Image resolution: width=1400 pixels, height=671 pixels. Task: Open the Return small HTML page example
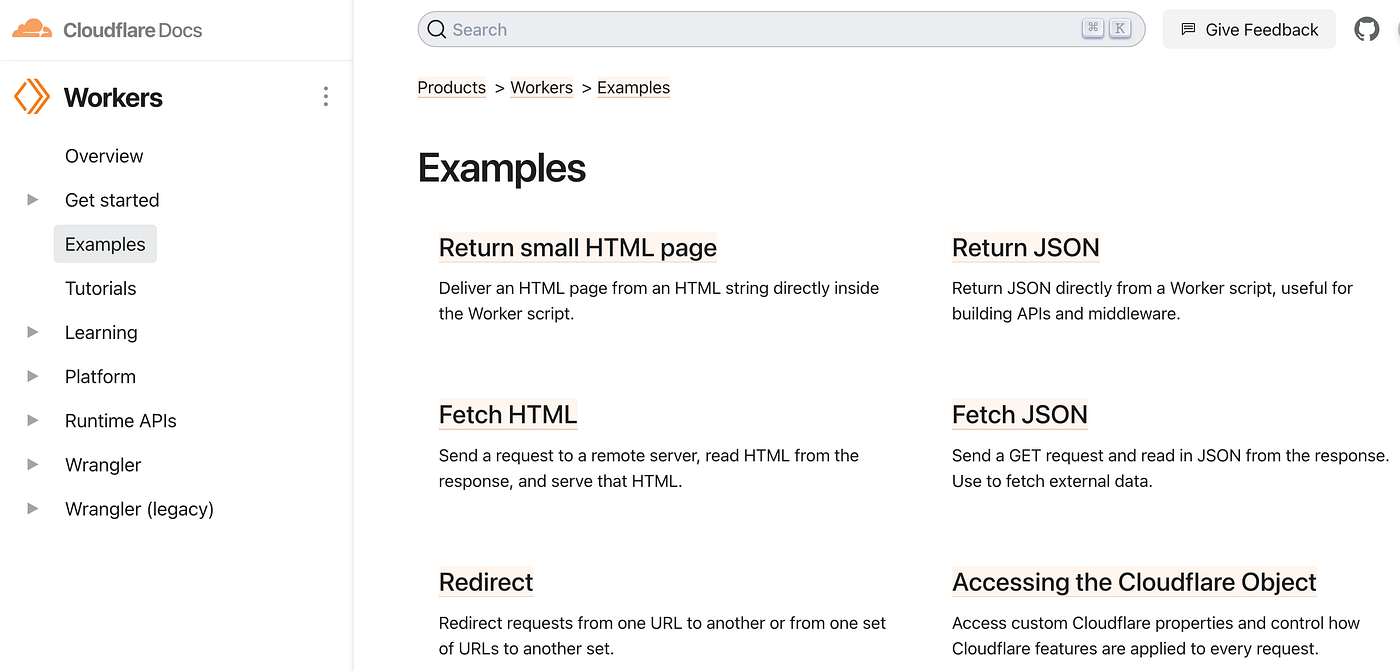[x=577, y=247]
